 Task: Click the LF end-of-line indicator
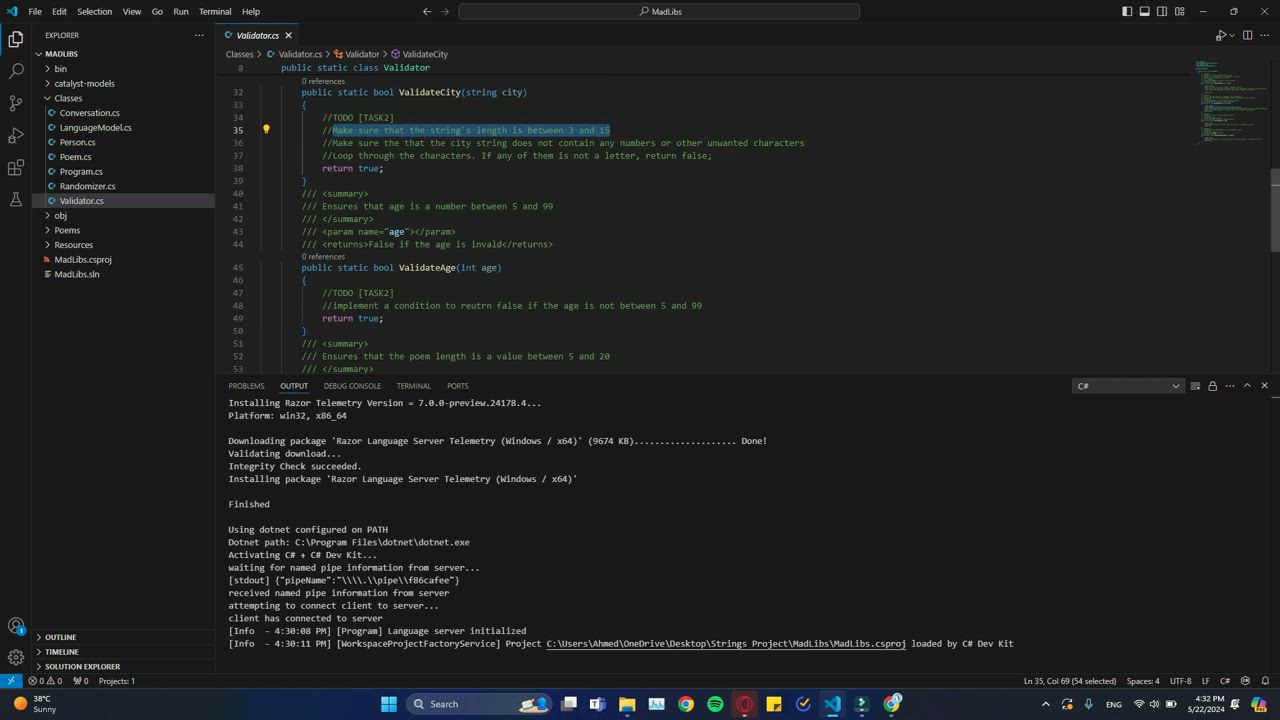(1206, 681)
